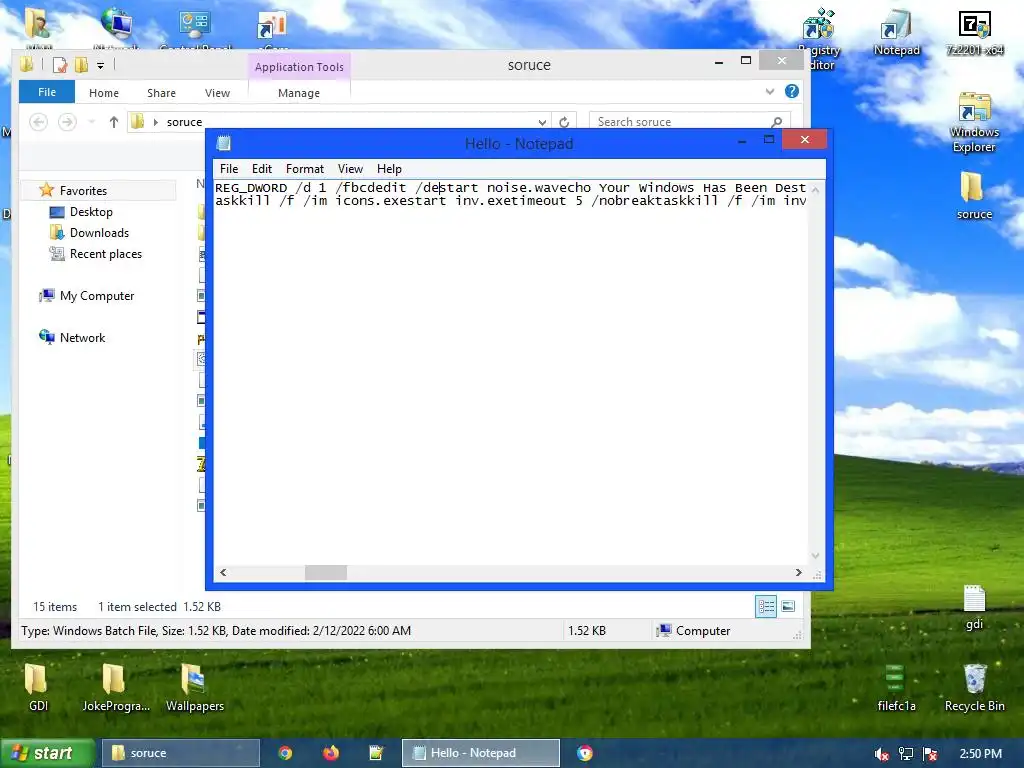Image resolution: width=1024 pixels, height=768 pixels.
Task: Click the Action Center flag tray icon
Action: coord(931,754)
